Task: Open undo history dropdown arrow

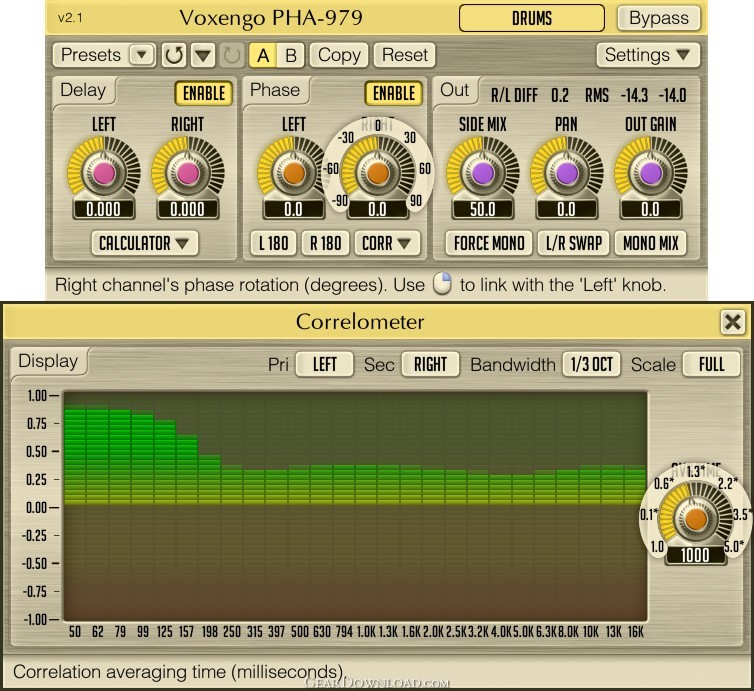Action: 203,55
